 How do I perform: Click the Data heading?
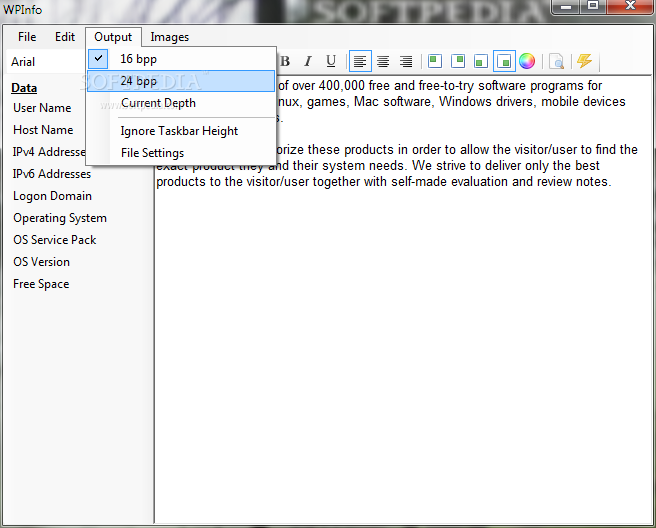(24, 88)
